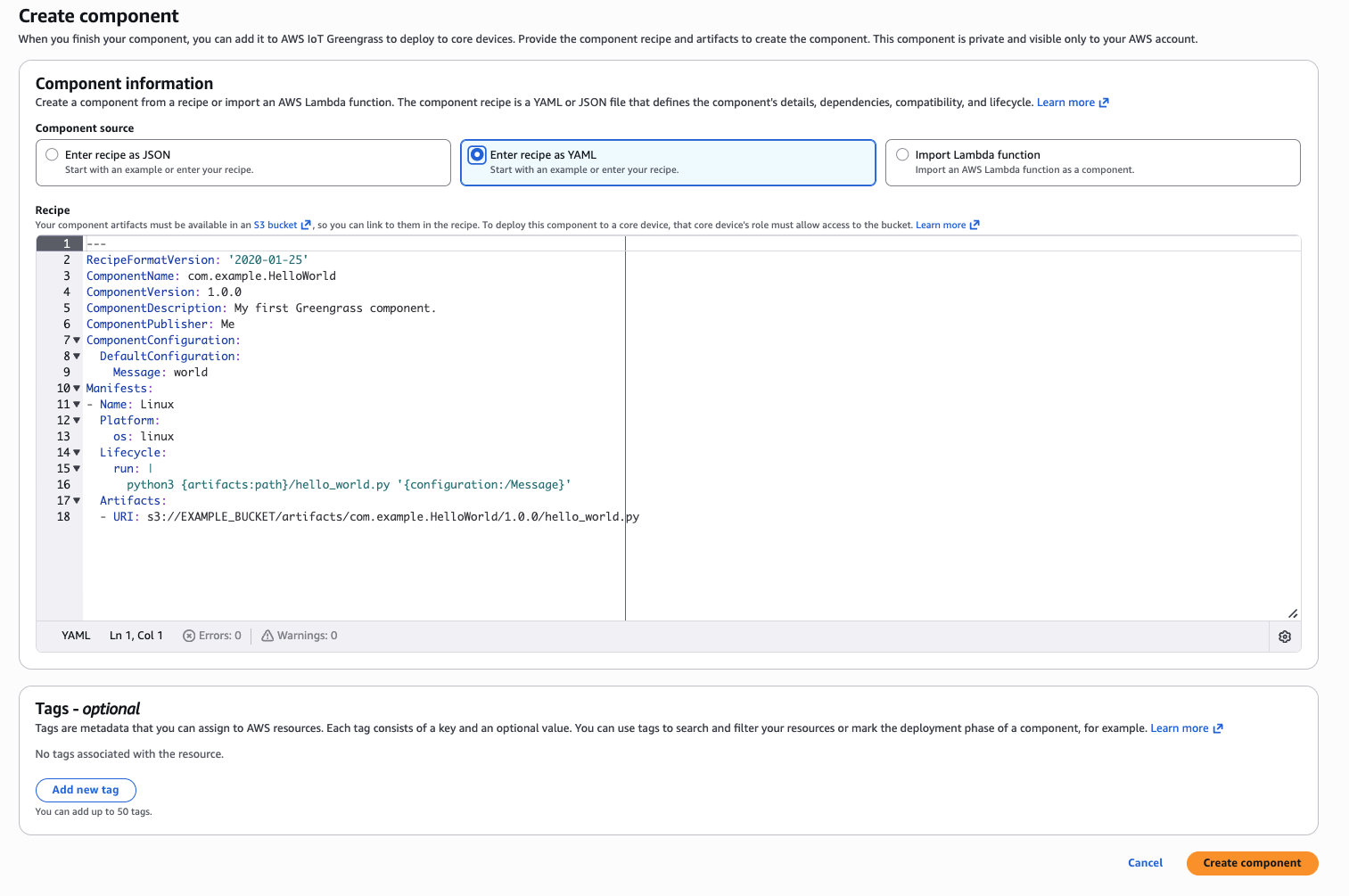Viewport: 1349px width, 896px height.
Task: Click os: linux line in recipe
Action: click(144, 436)
